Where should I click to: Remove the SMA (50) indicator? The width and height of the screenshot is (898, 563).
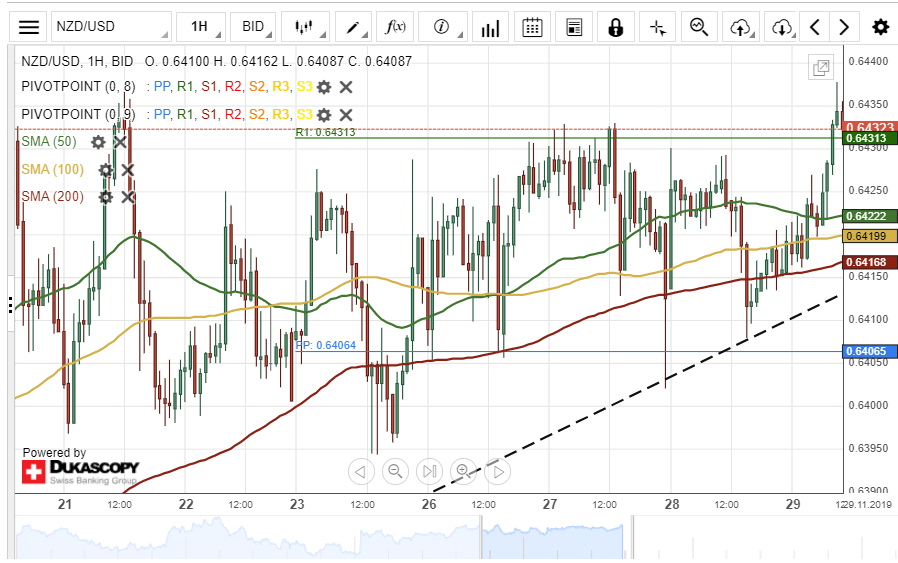(x=120, y=142)
